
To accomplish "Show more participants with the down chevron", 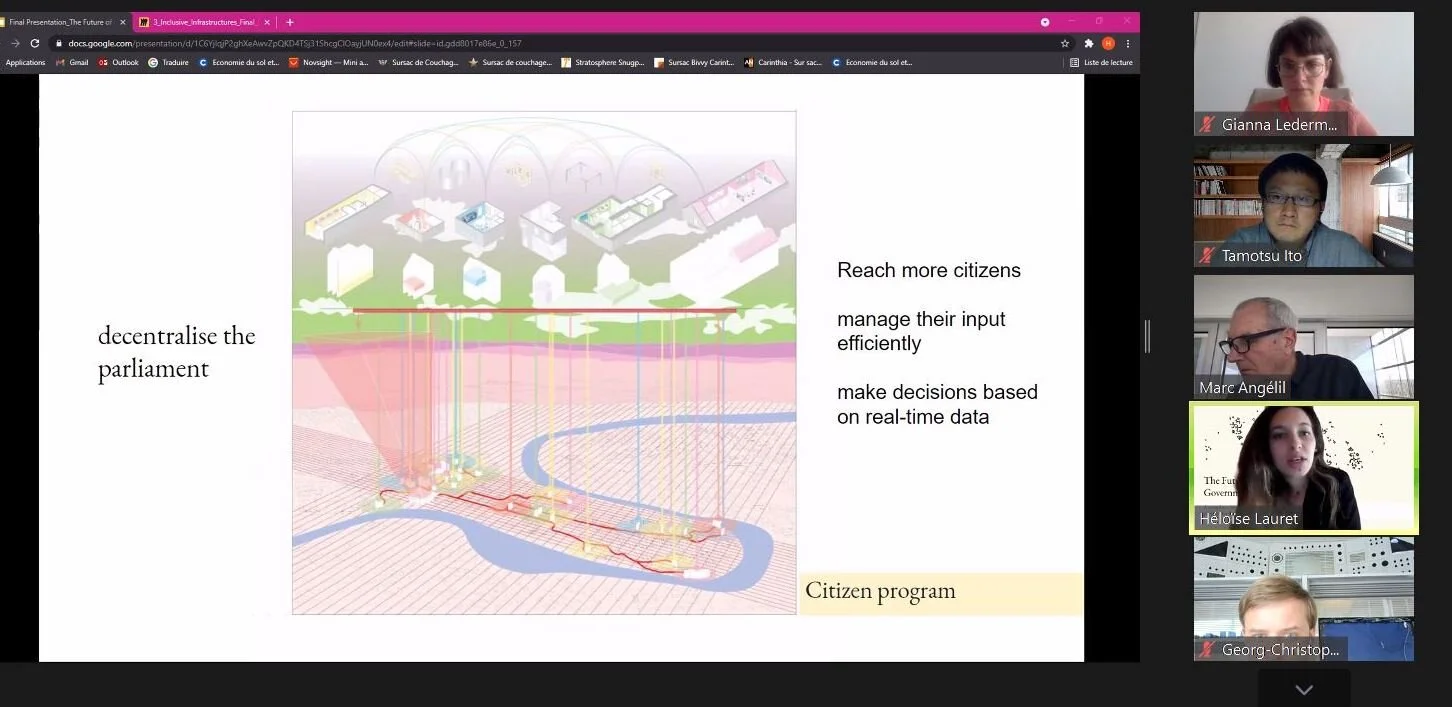I will click(x=1304, y=689).
